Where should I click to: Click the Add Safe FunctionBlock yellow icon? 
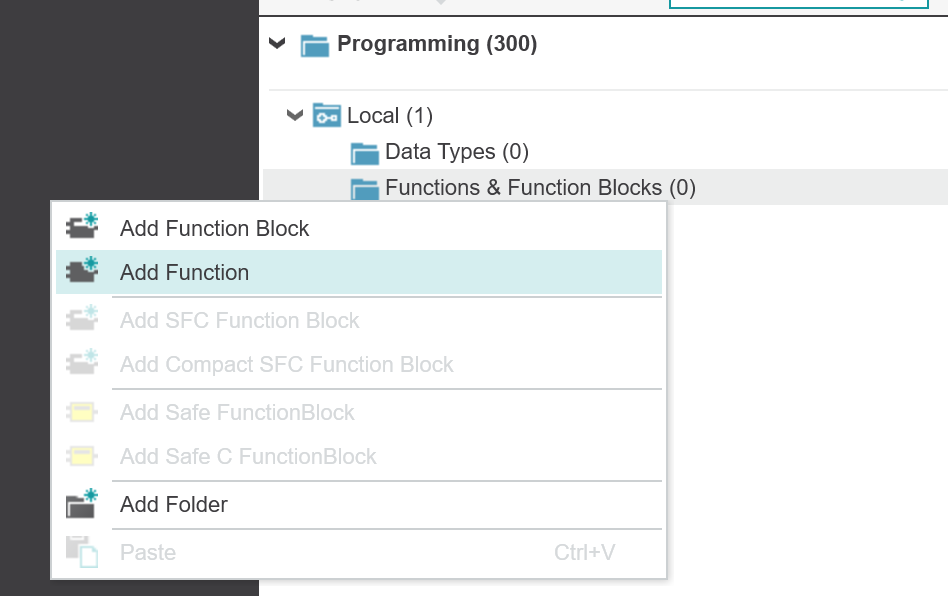(82, 412)
